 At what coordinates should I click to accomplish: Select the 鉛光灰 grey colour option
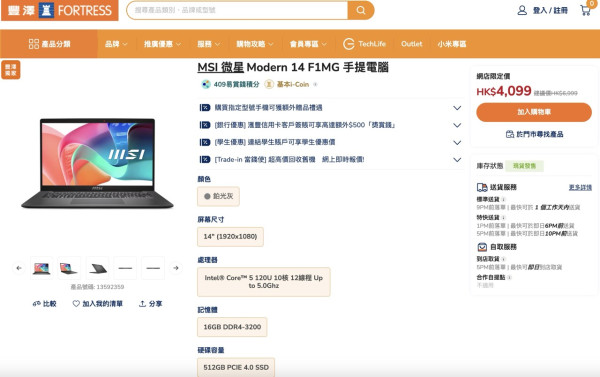coord(218,196)
